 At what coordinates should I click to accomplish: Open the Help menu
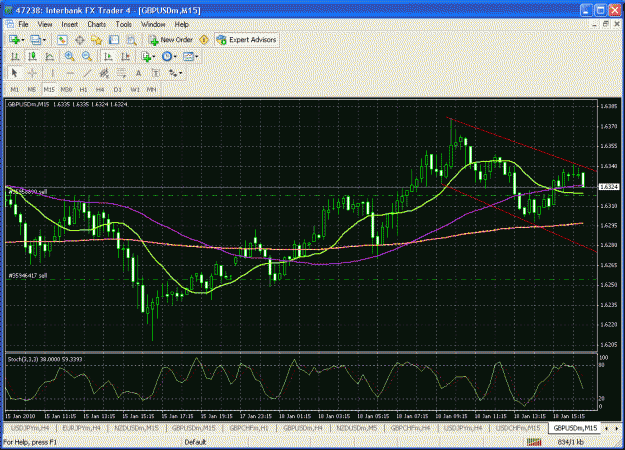[182, 24]
